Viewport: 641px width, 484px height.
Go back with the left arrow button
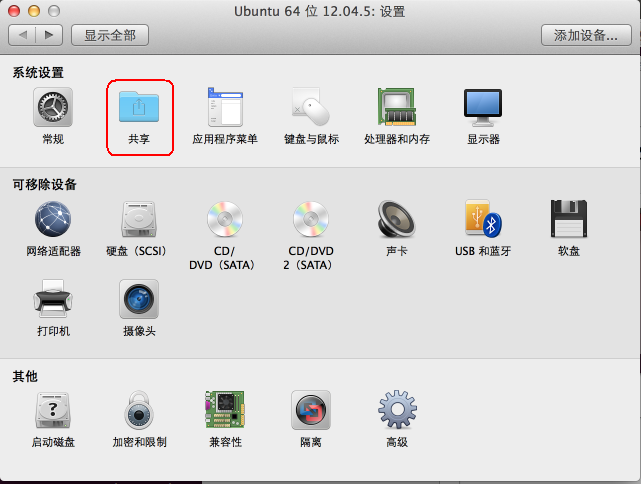(x=22, y=35)
